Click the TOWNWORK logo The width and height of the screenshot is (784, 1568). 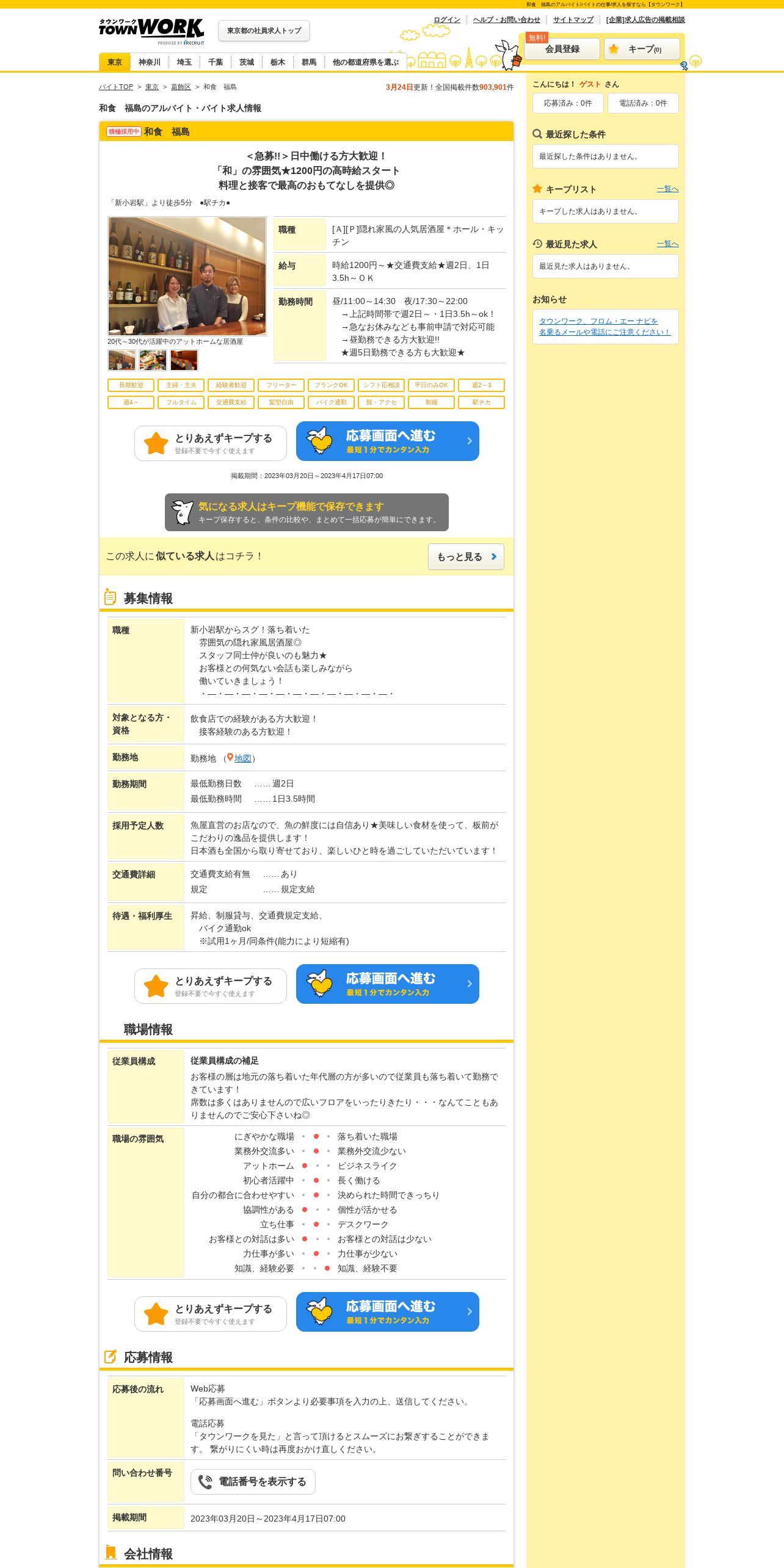[151, 31]
